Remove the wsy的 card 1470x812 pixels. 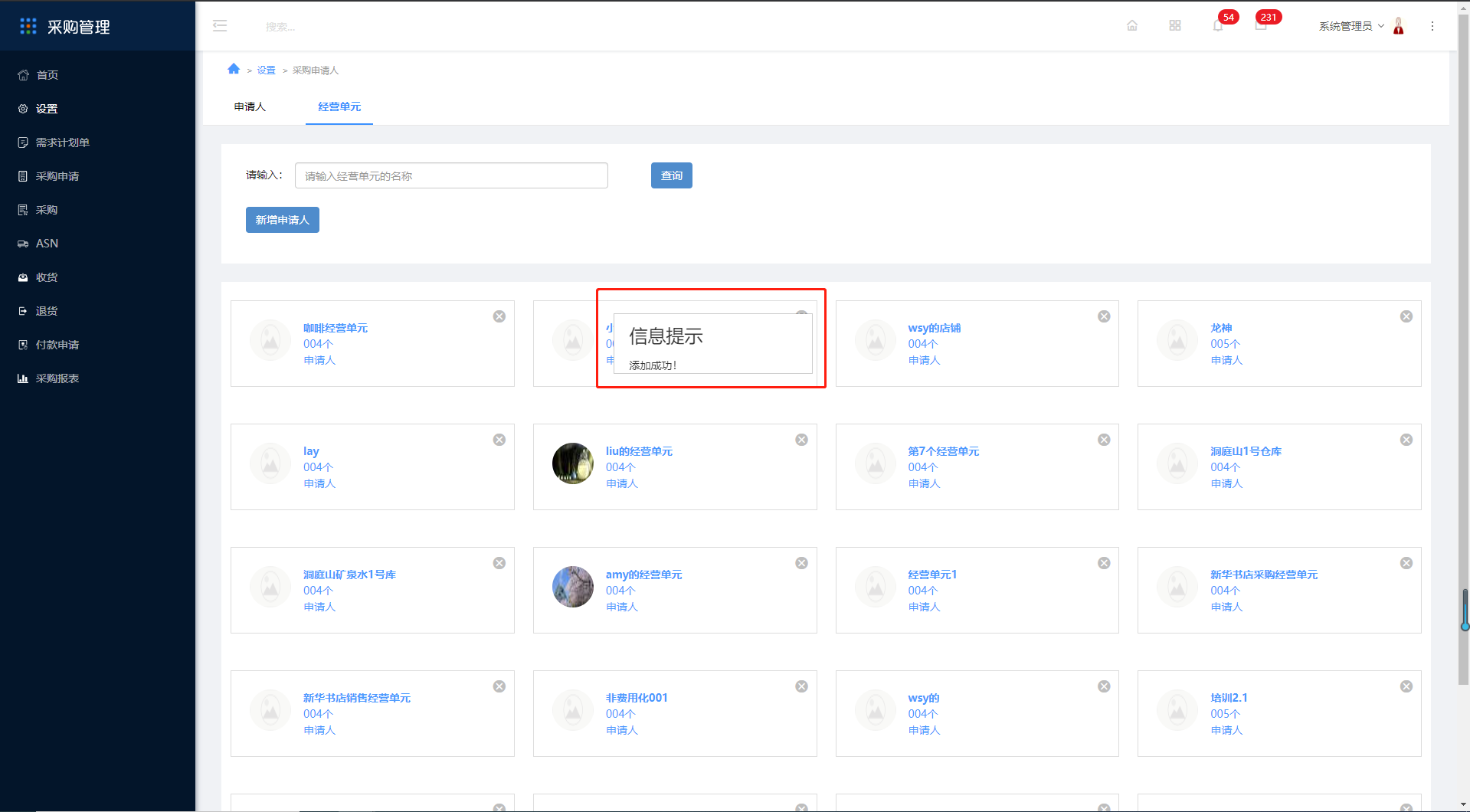1104,686
